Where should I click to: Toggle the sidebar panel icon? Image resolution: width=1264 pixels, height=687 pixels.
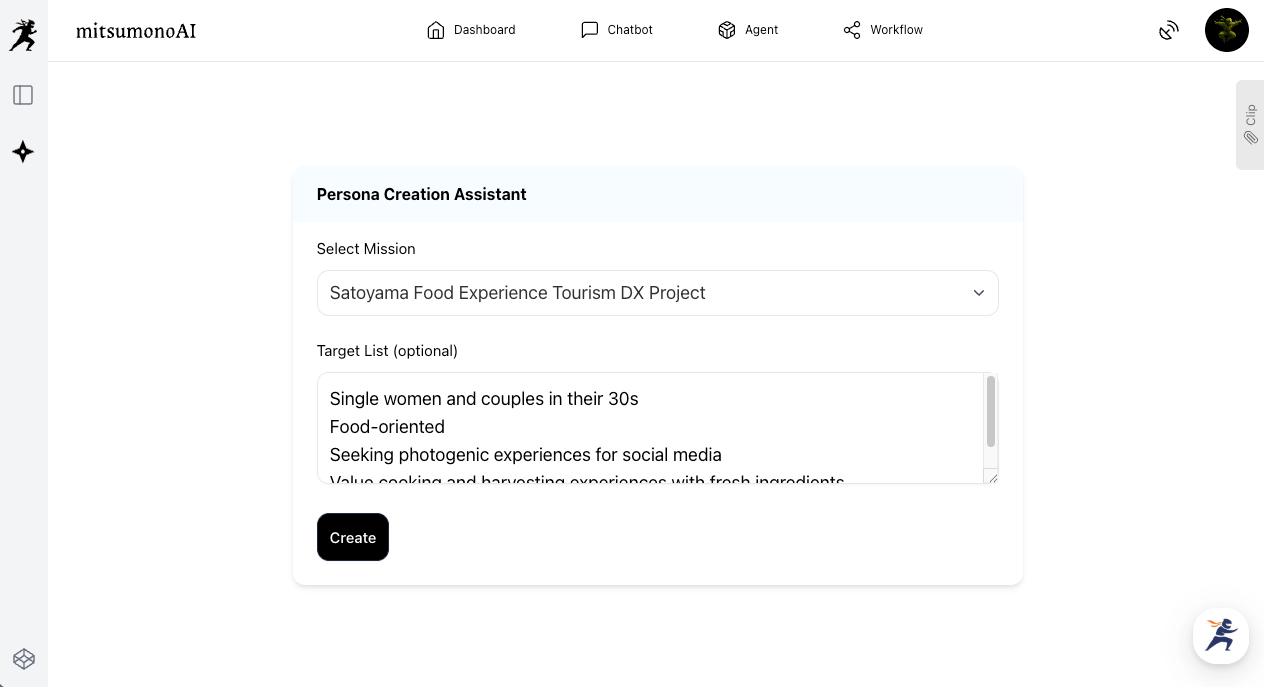23,95
